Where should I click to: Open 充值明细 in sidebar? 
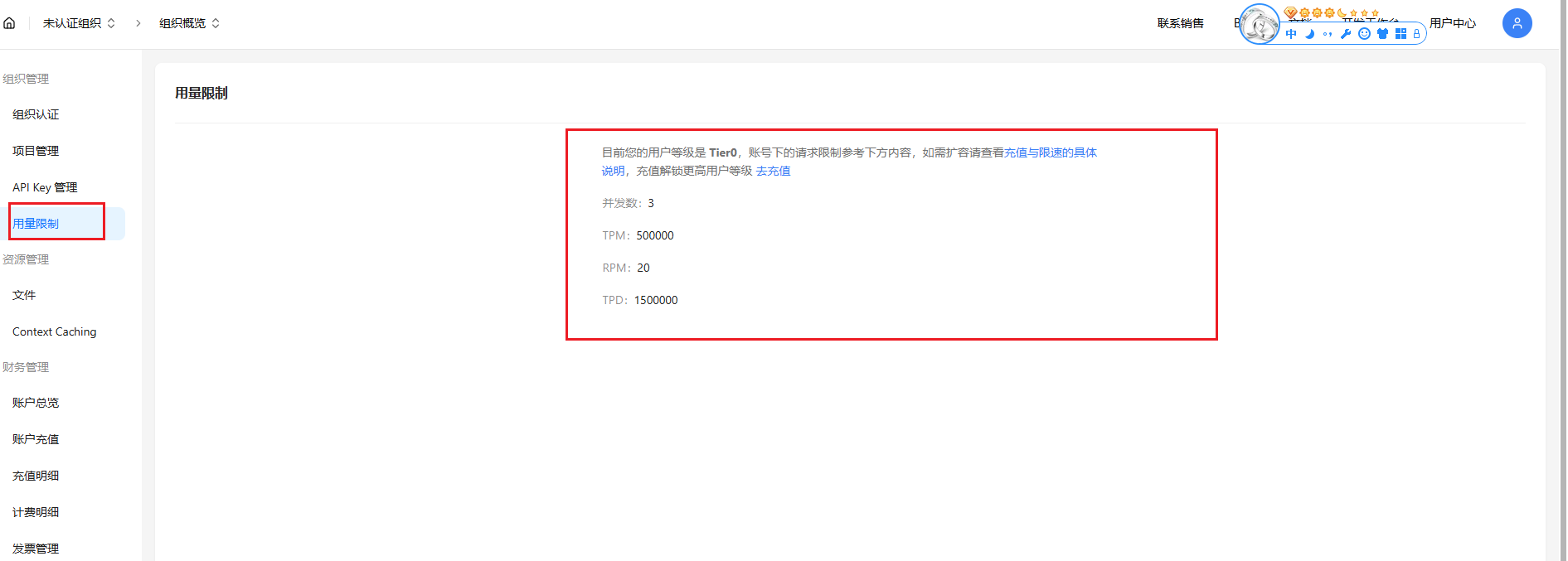(36, 476)
